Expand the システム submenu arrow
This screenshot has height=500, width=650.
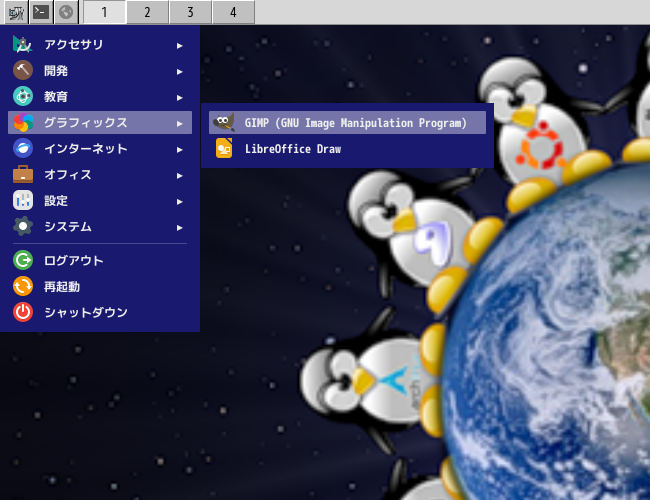pyautogui.click(x=179, y=228)
